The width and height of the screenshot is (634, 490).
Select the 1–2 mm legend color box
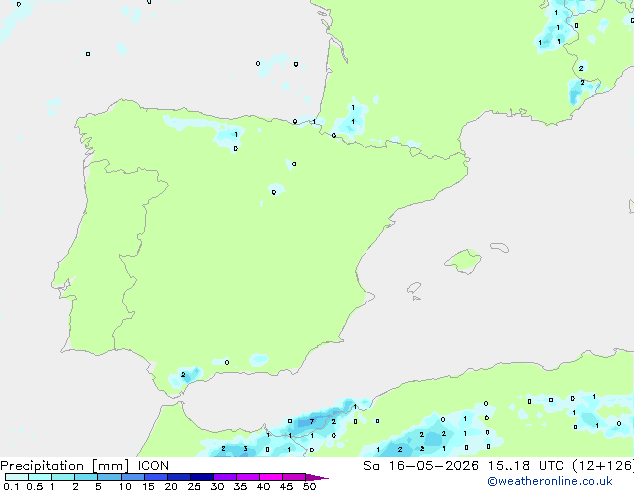tap(63, 477)
